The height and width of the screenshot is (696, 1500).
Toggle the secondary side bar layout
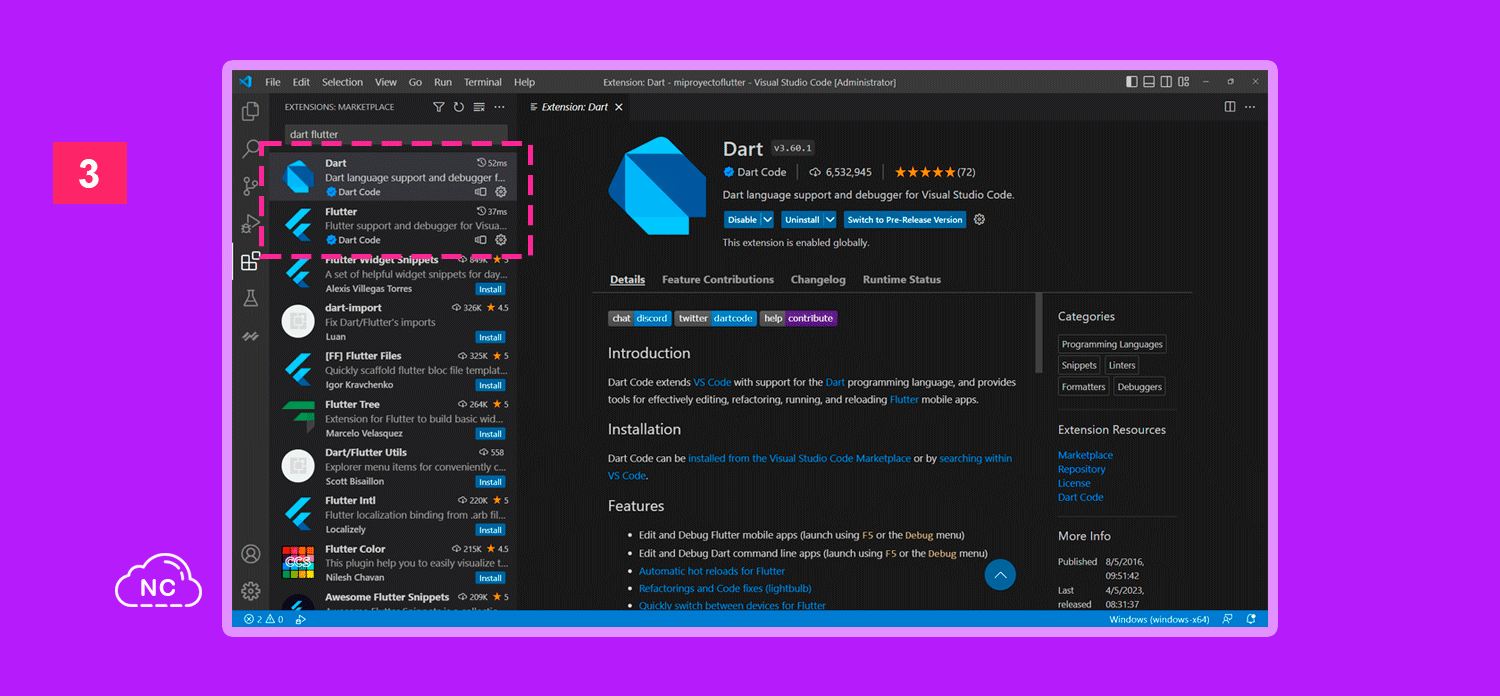point(1166,82)
